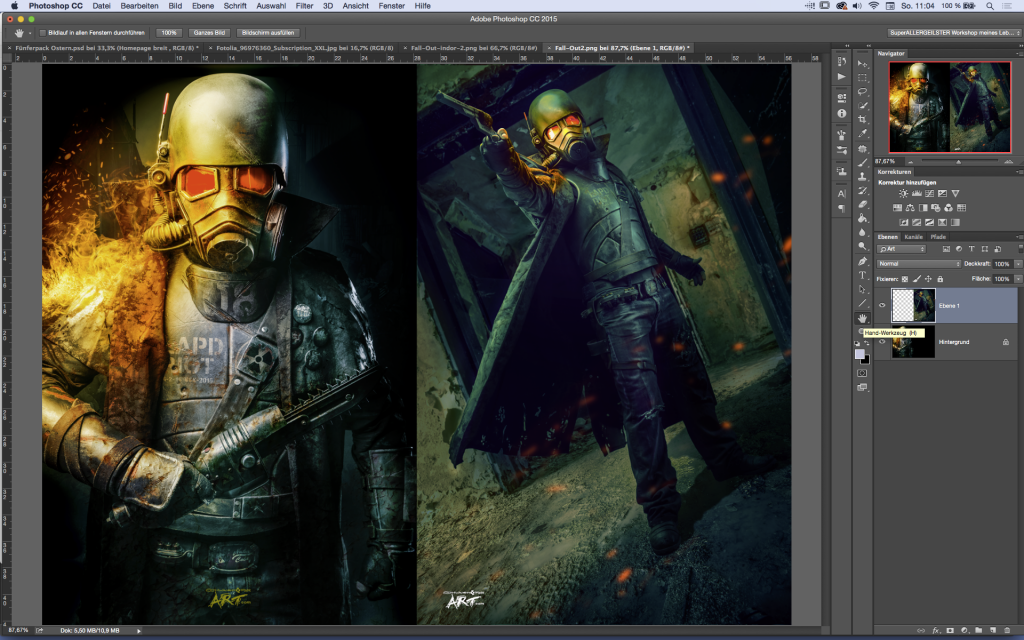
Task: Select the Eyedropper tool
Action: pyautogui.click(x=862, y=133)
